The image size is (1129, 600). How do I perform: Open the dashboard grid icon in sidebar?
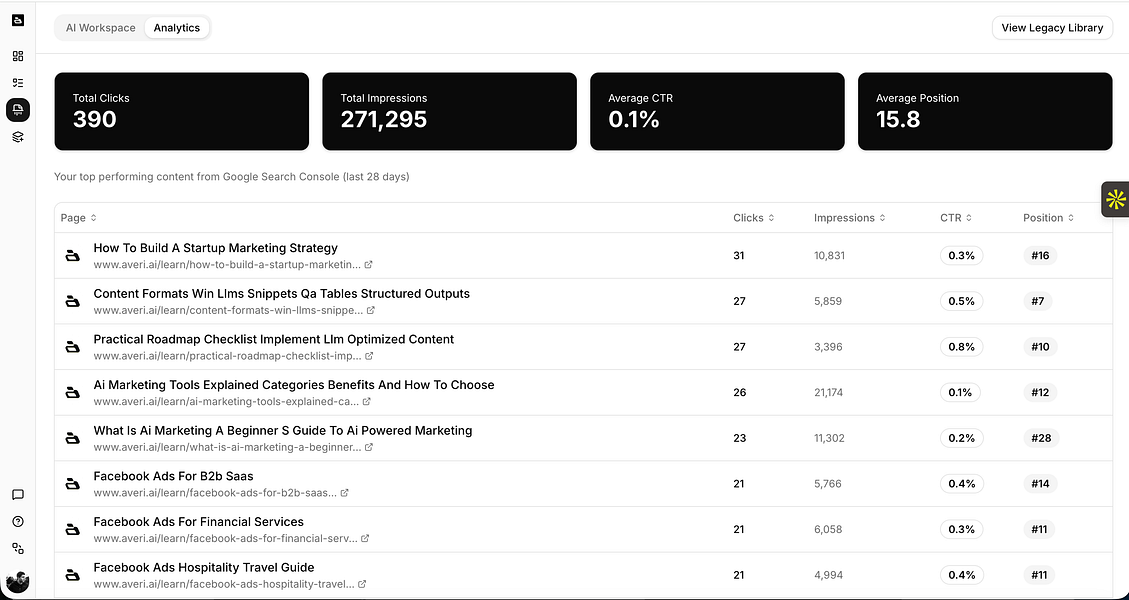coord(18,56)
